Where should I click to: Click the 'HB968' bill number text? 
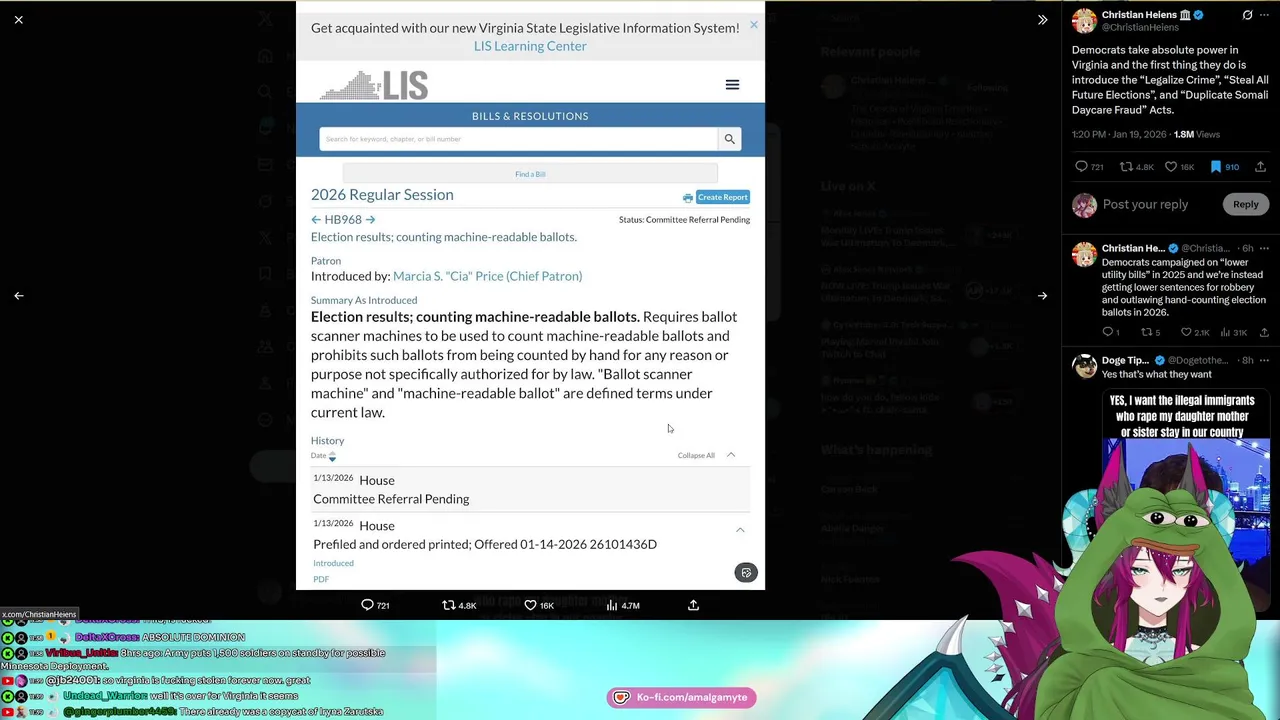[x=343, y=220]
